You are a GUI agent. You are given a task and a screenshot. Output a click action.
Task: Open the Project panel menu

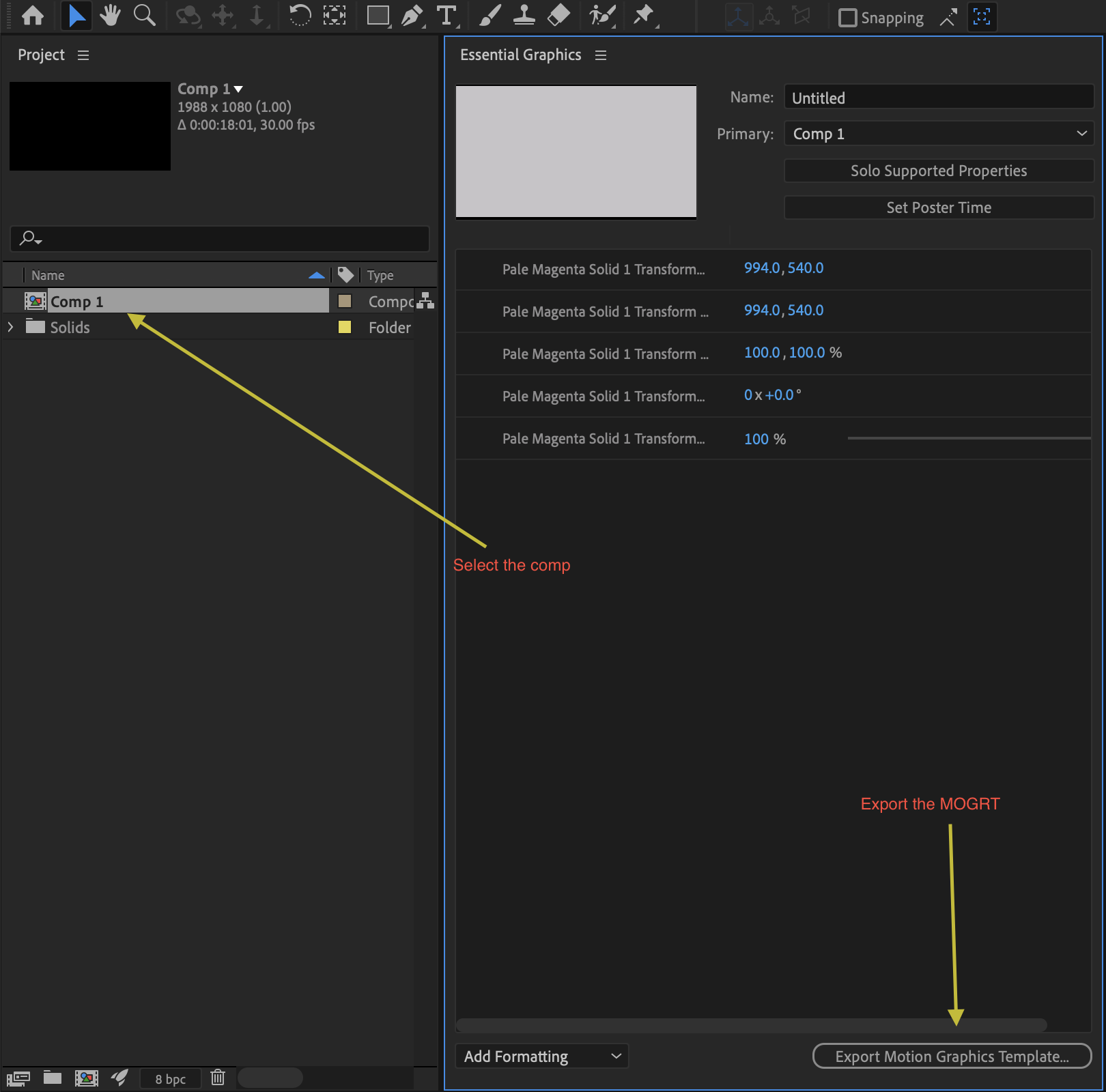pyautogui.click(x=83, y=55)
